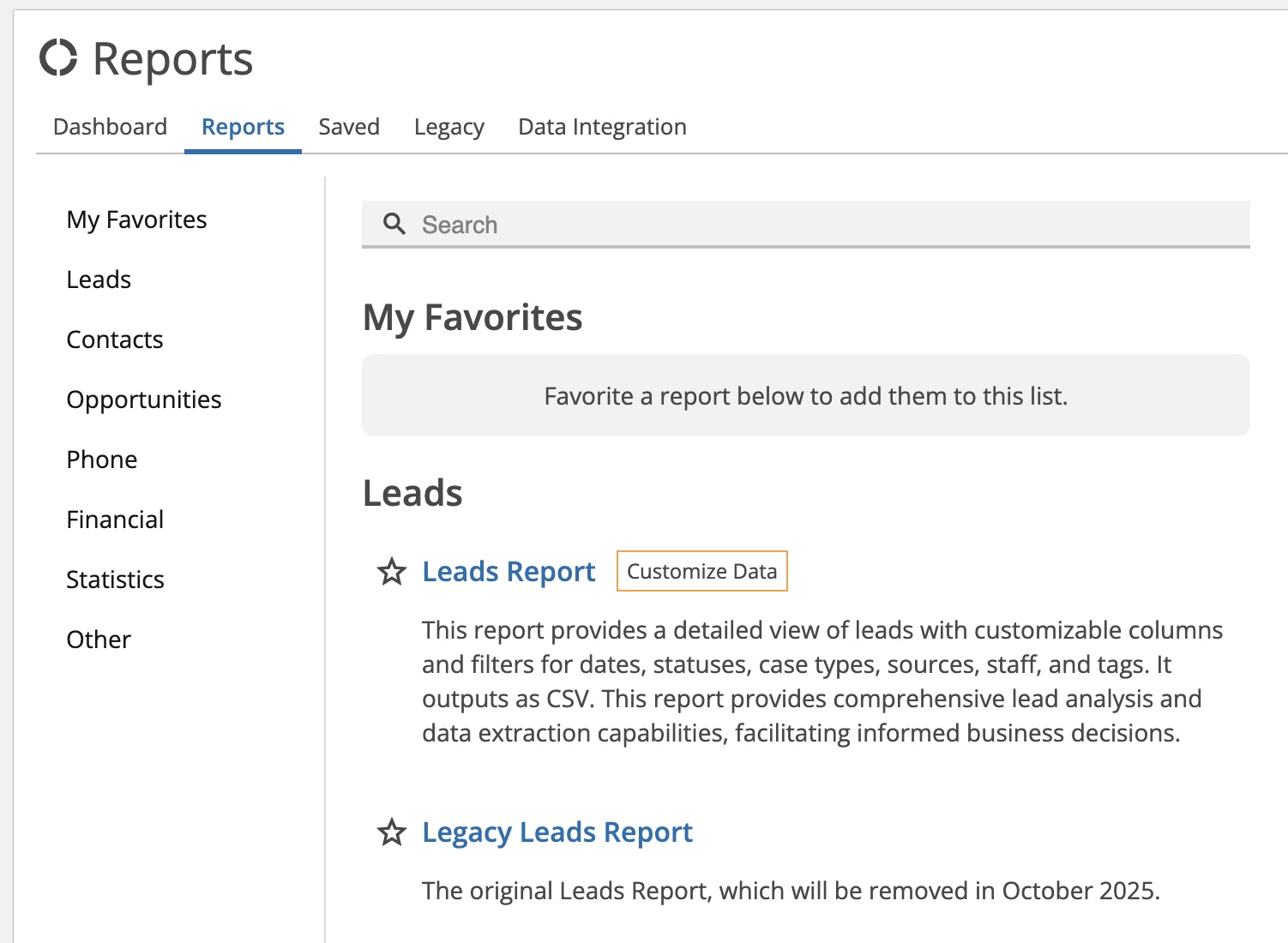1288x943 pixels.
Task: Click the Other category in sidebar
Action: (x=99, y=640)
